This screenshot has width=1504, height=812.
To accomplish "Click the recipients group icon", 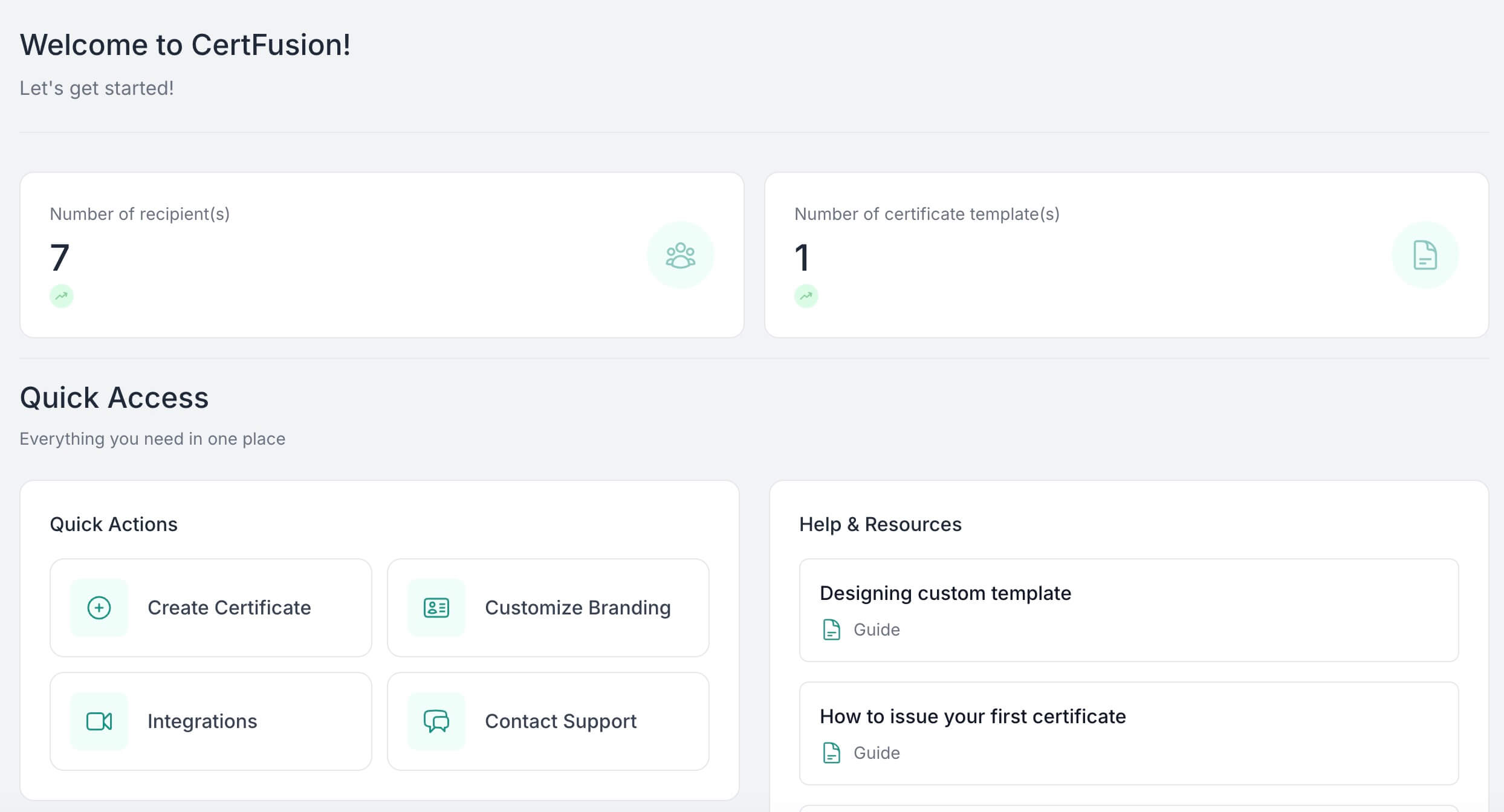I will pos(680,255).
